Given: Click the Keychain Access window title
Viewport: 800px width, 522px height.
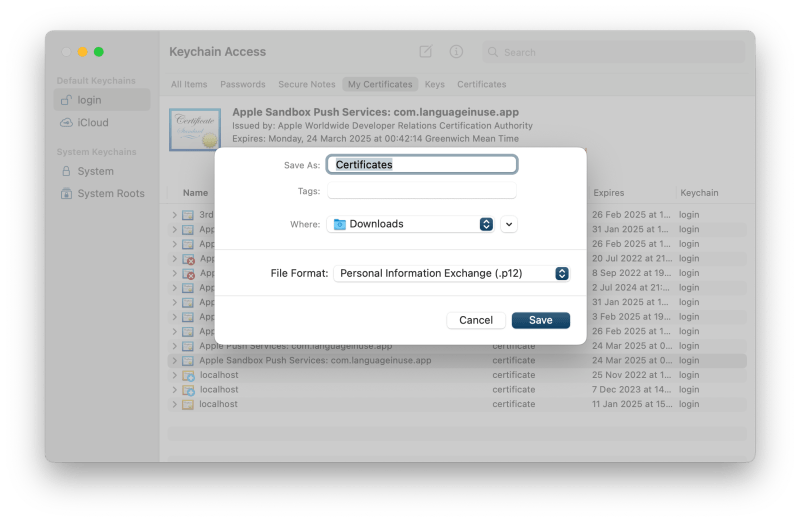Looking at the screenshot, I should tap(217, 52).
